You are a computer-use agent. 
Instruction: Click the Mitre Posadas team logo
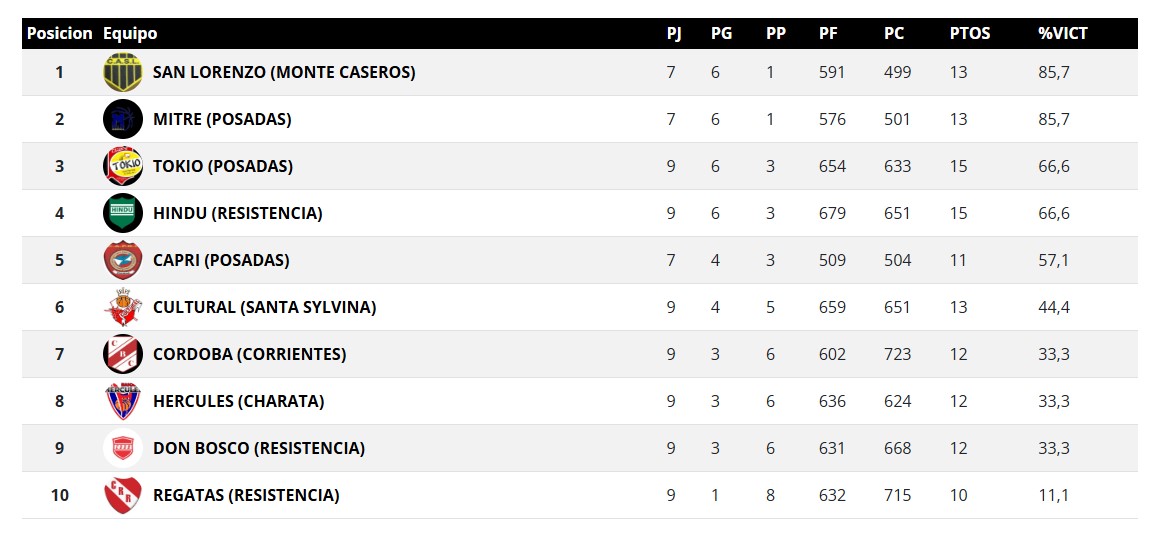coord(122,119)
